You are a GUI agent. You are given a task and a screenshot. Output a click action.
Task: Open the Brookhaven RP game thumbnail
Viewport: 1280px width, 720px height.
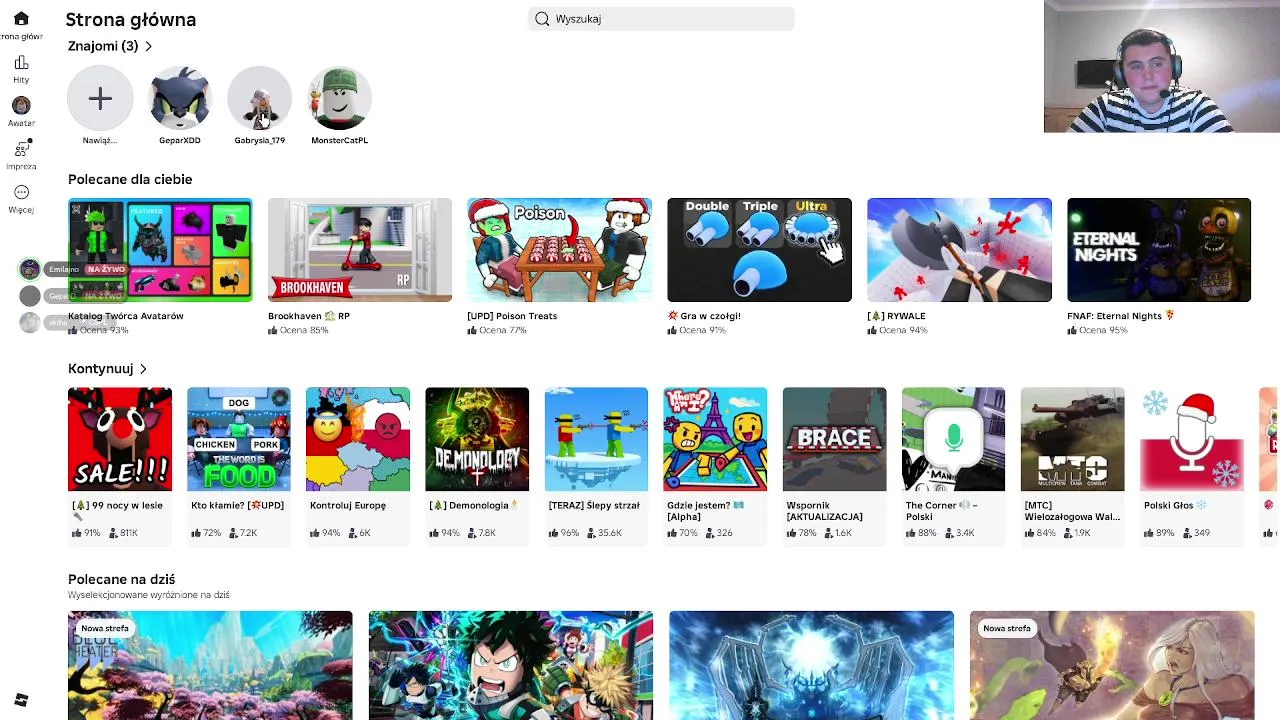click(x=360, y=250)
